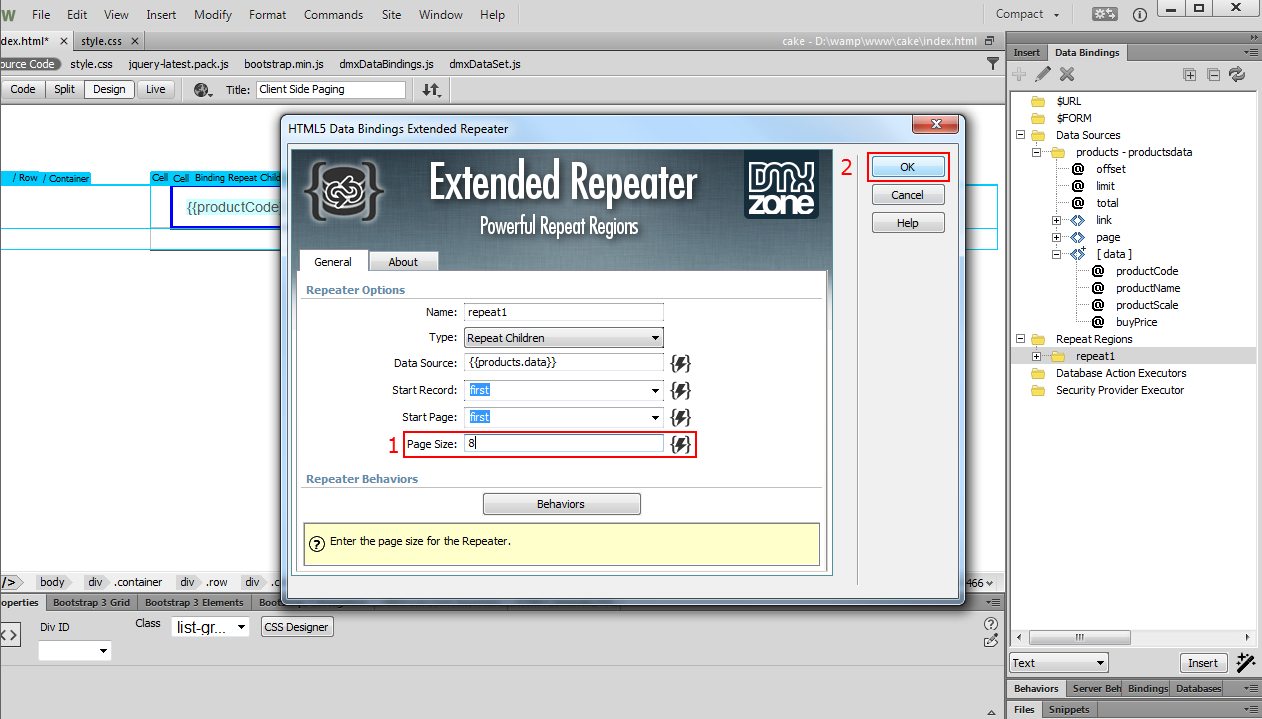Screen dimensions: 1262x719
Task: Switch to the About tab in the dialog
Action: (x=403, y=262)
